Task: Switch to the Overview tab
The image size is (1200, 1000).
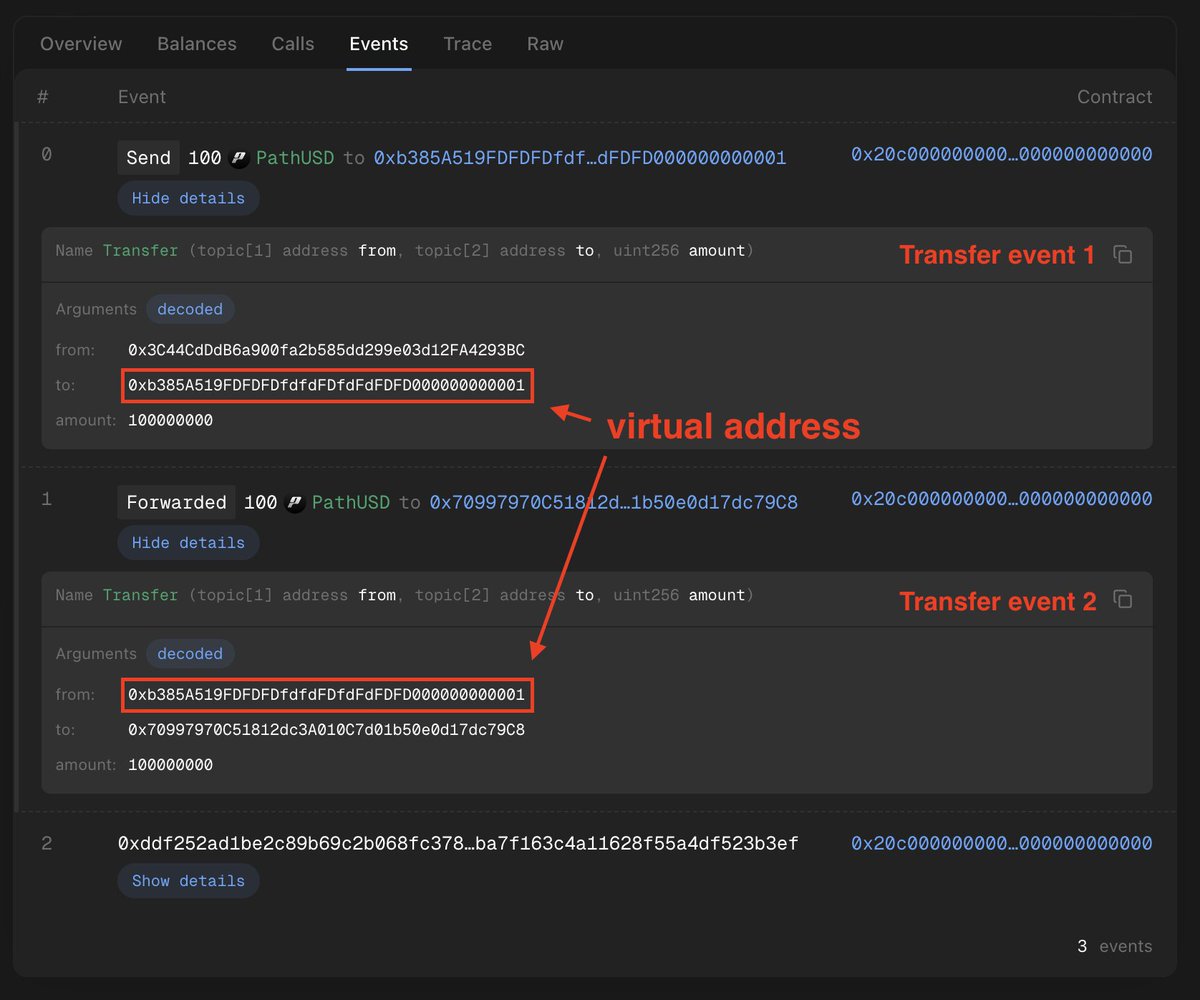Action: point(81,44)
